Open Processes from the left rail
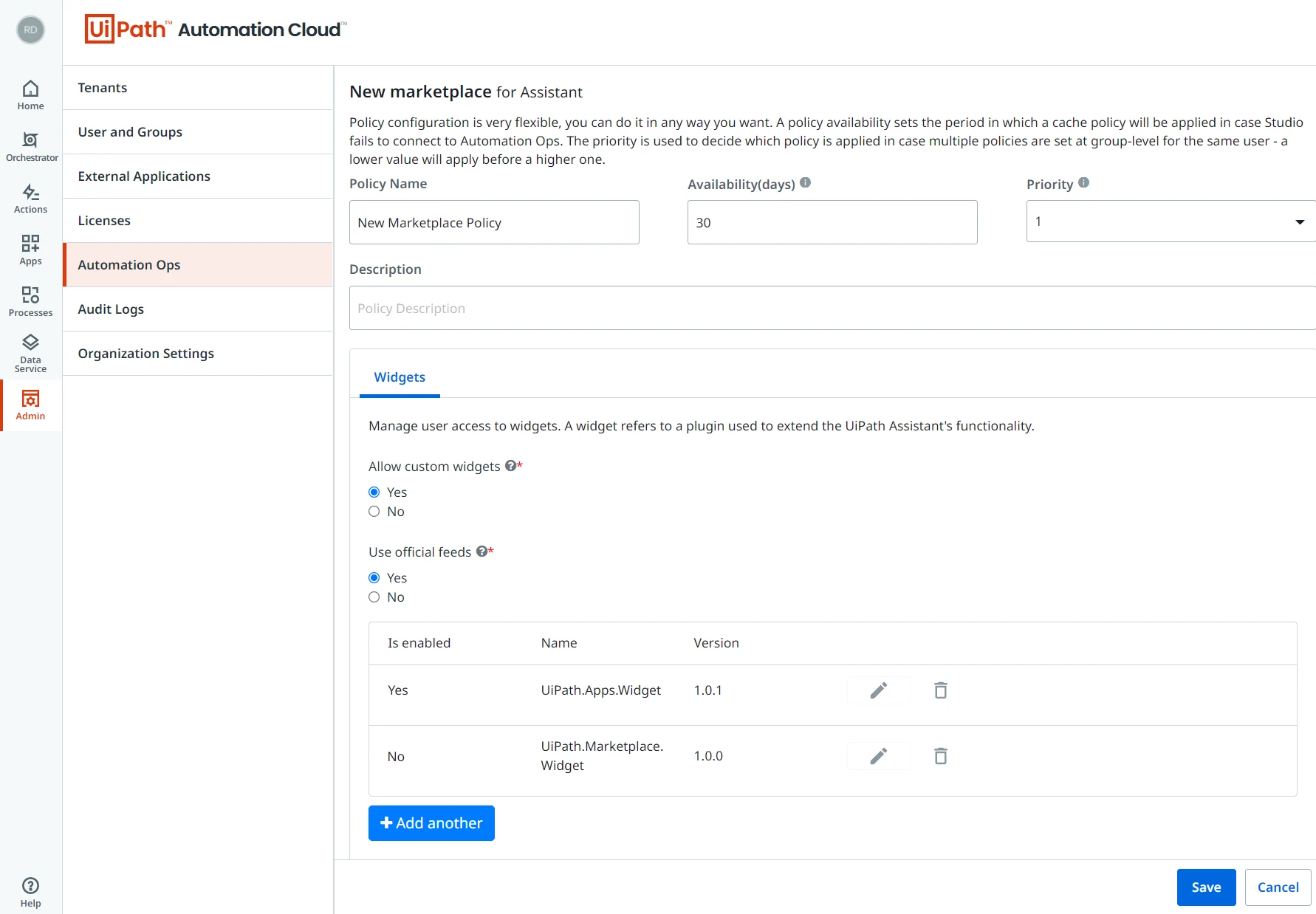 click(30, 302)
